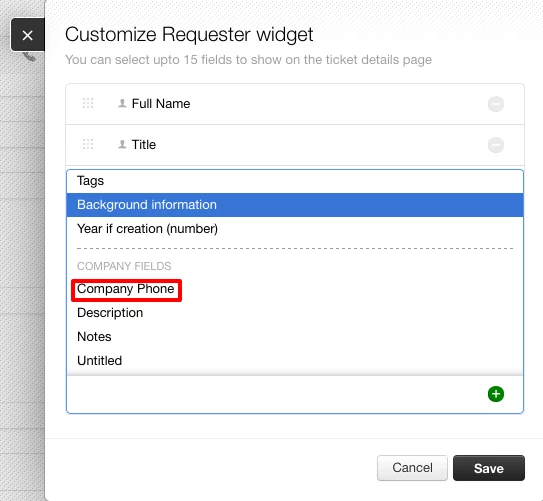Select the Untitled field option
This screenshot has height=501, width=543.
click(295, 361)
